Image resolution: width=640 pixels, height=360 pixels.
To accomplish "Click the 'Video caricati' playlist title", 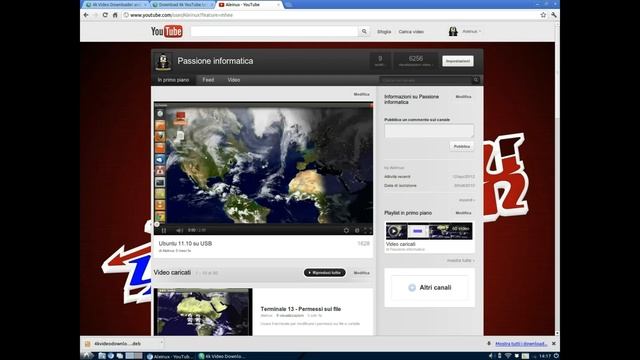I will [400, 244].
